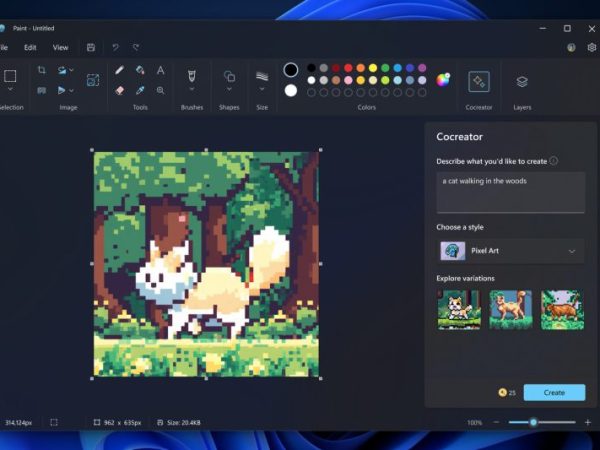Click the info icon beside description label
Screen dimensions: 600x450
(x=553, y=161)
